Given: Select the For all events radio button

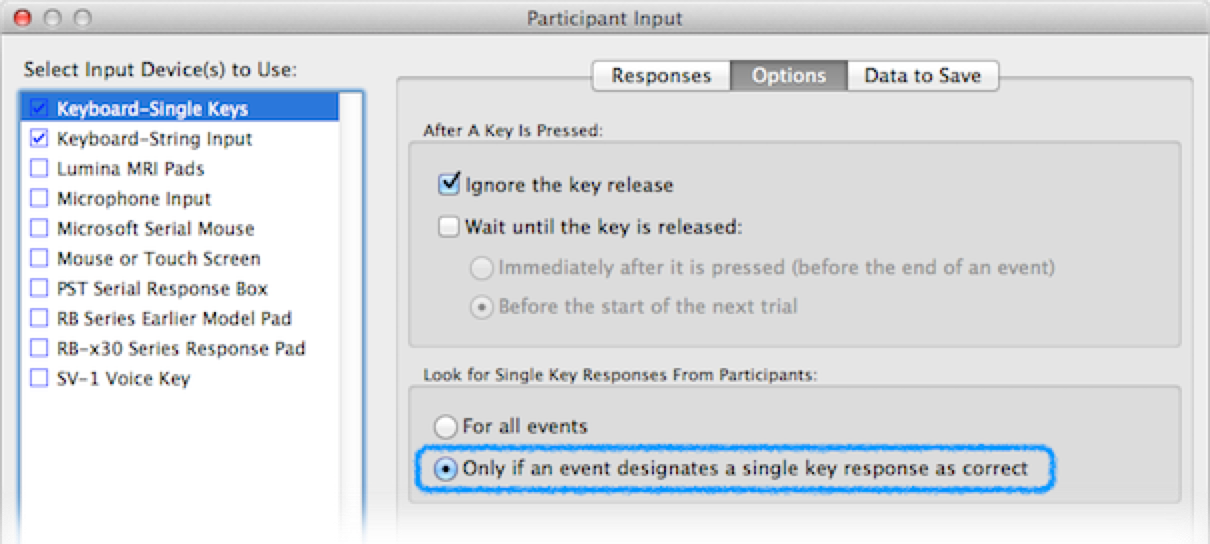Looking at the screenshot, I should tap(446, 427).
